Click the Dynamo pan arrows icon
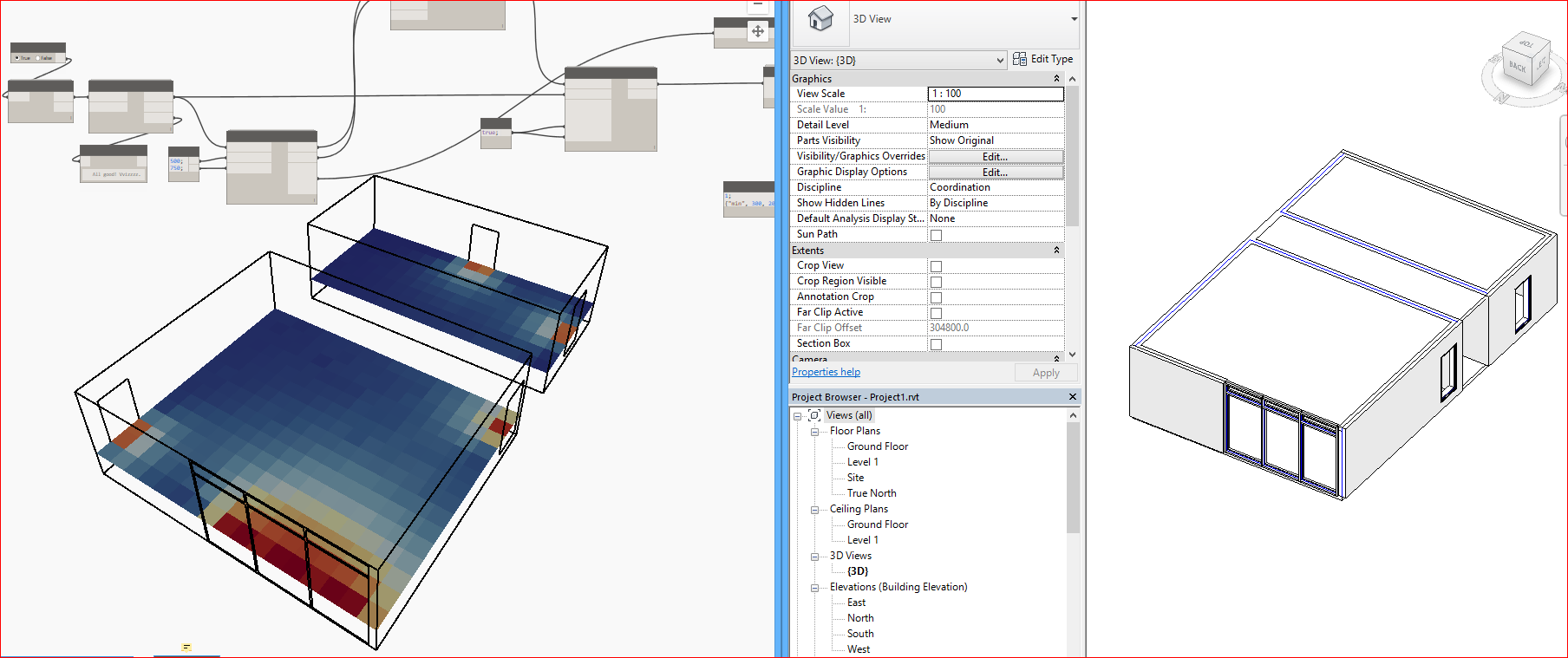This screenshot has width=1568, height=658. pos(758,31)
